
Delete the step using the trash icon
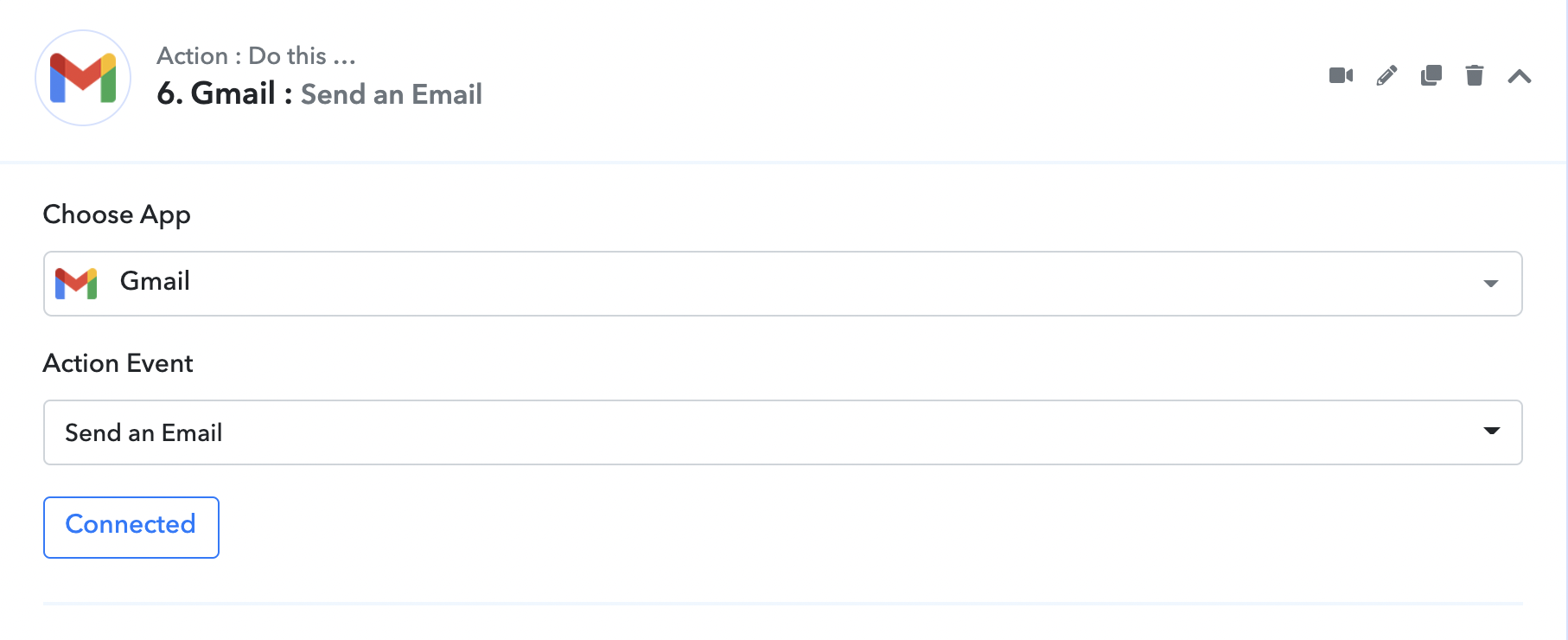tap(1475, 76)
